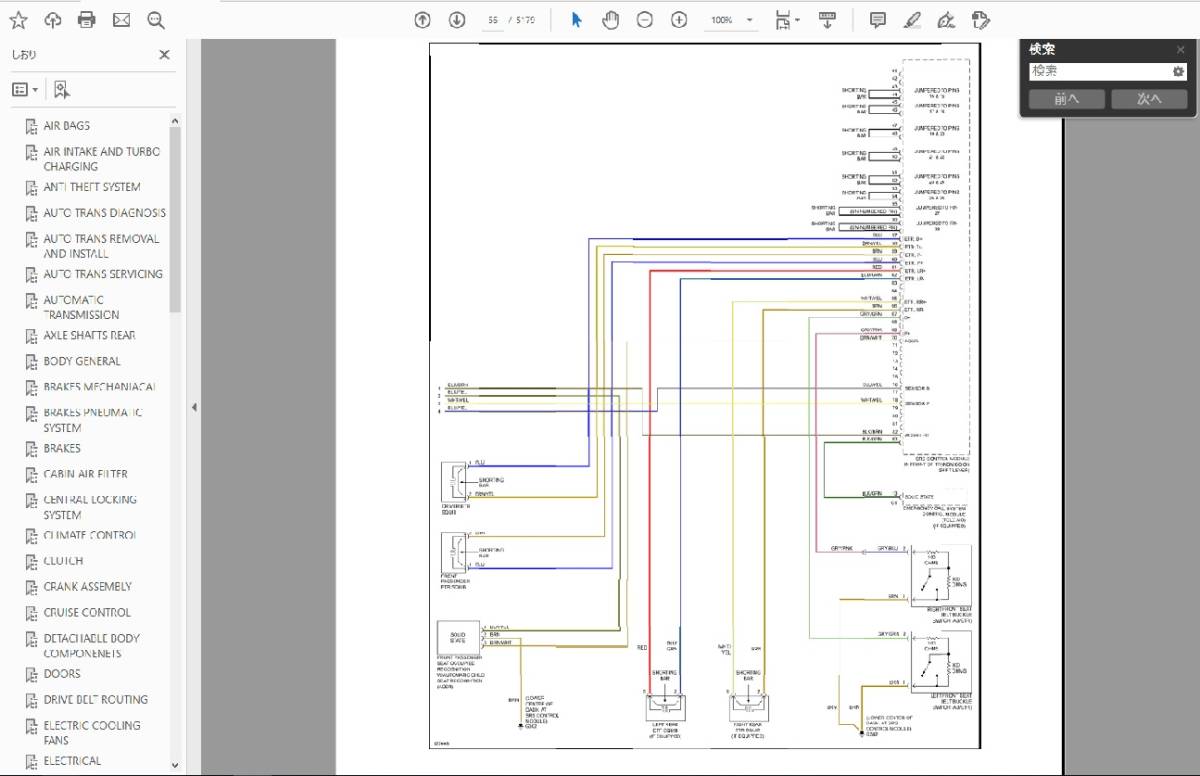The height and width of the screenshot is (776, 1200).
Task: Open the ELECTRIC COOLING FANS bookmark
Action: click(x=92, y=733)
